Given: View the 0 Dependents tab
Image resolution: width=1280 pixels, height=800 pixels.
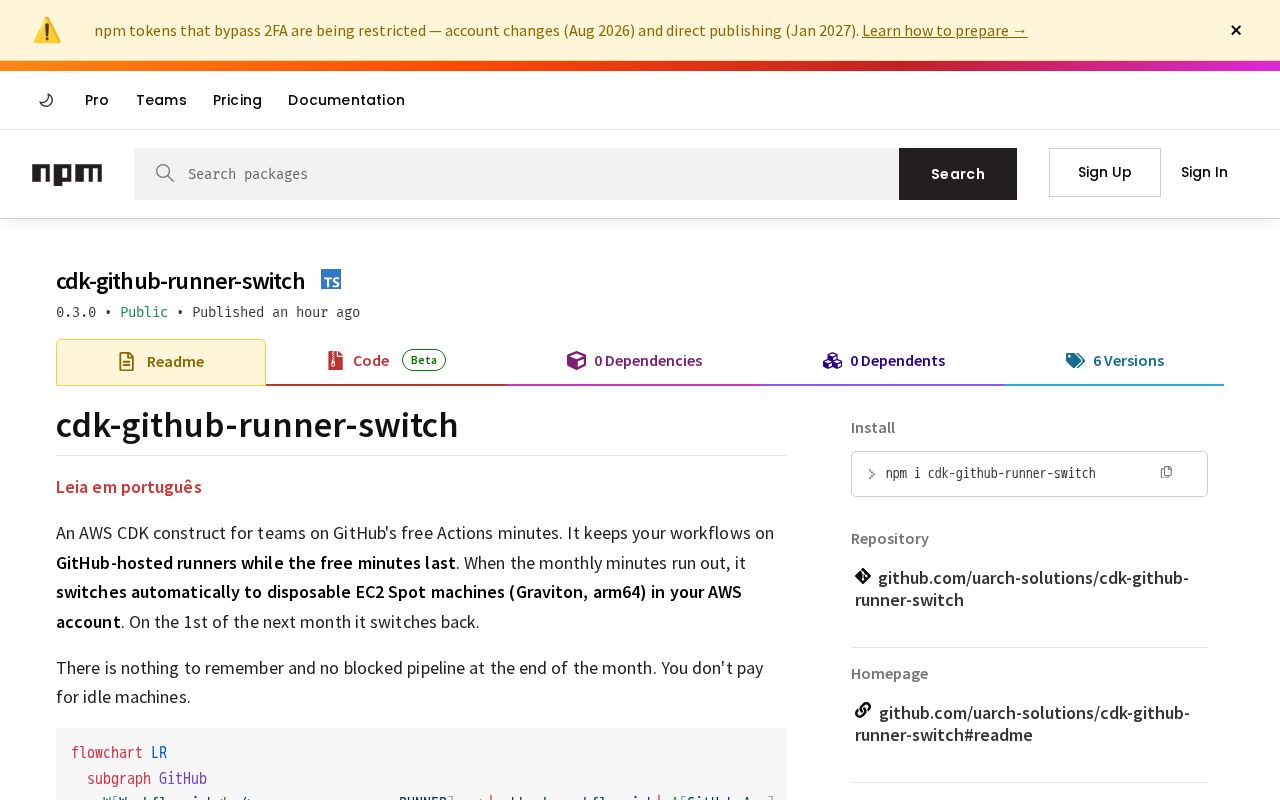Looking at the screenshot, I should [884, 361].
